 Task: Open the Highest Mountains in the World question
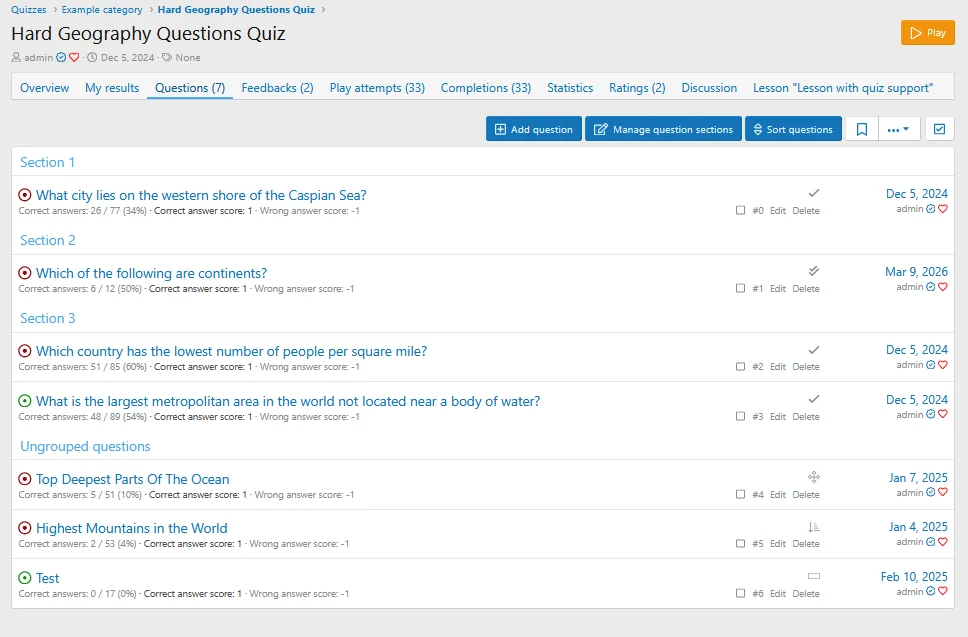click(131, 528)
